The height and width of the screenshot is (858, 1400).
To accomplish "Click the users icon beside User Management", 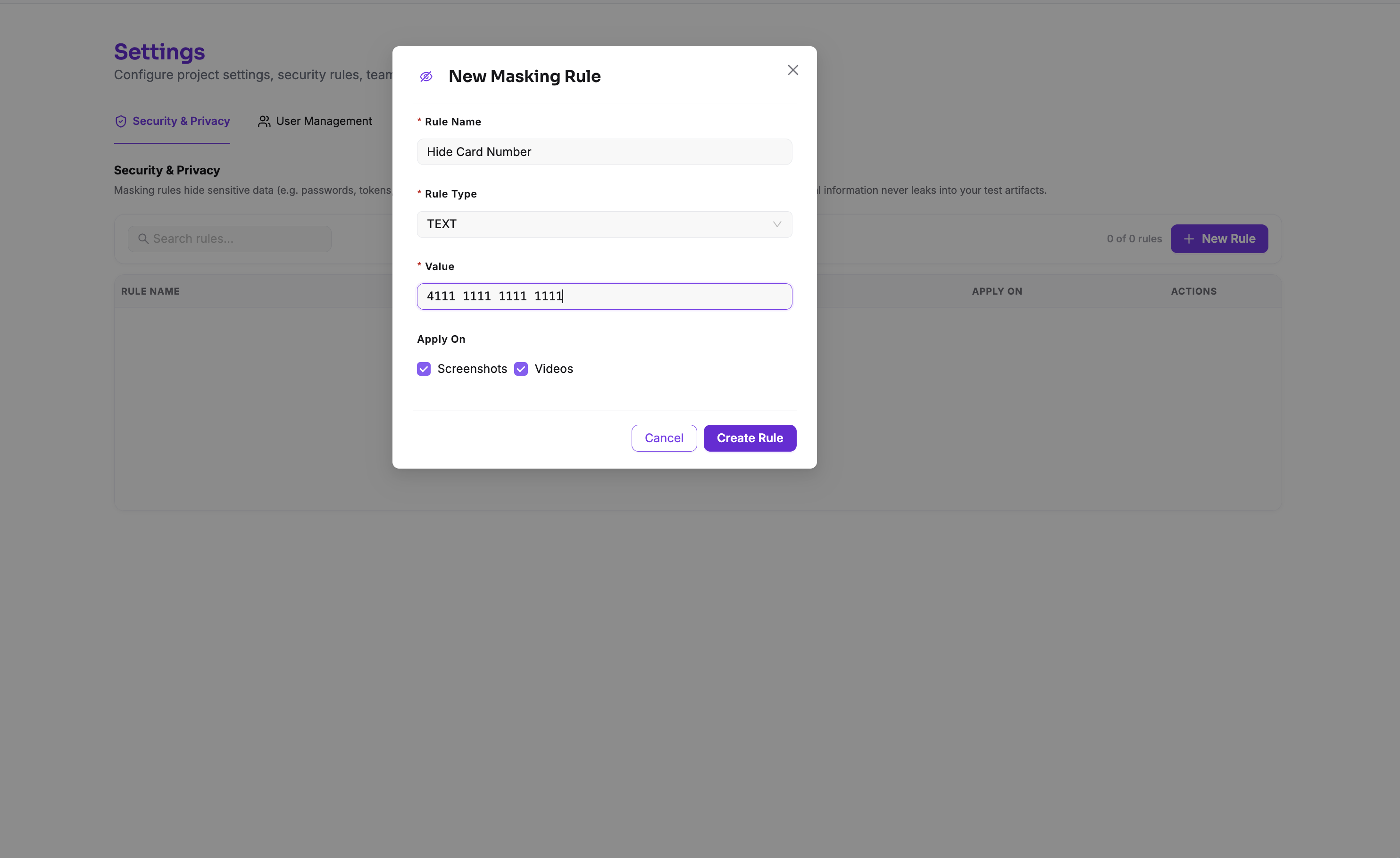I will coord(264,121).
